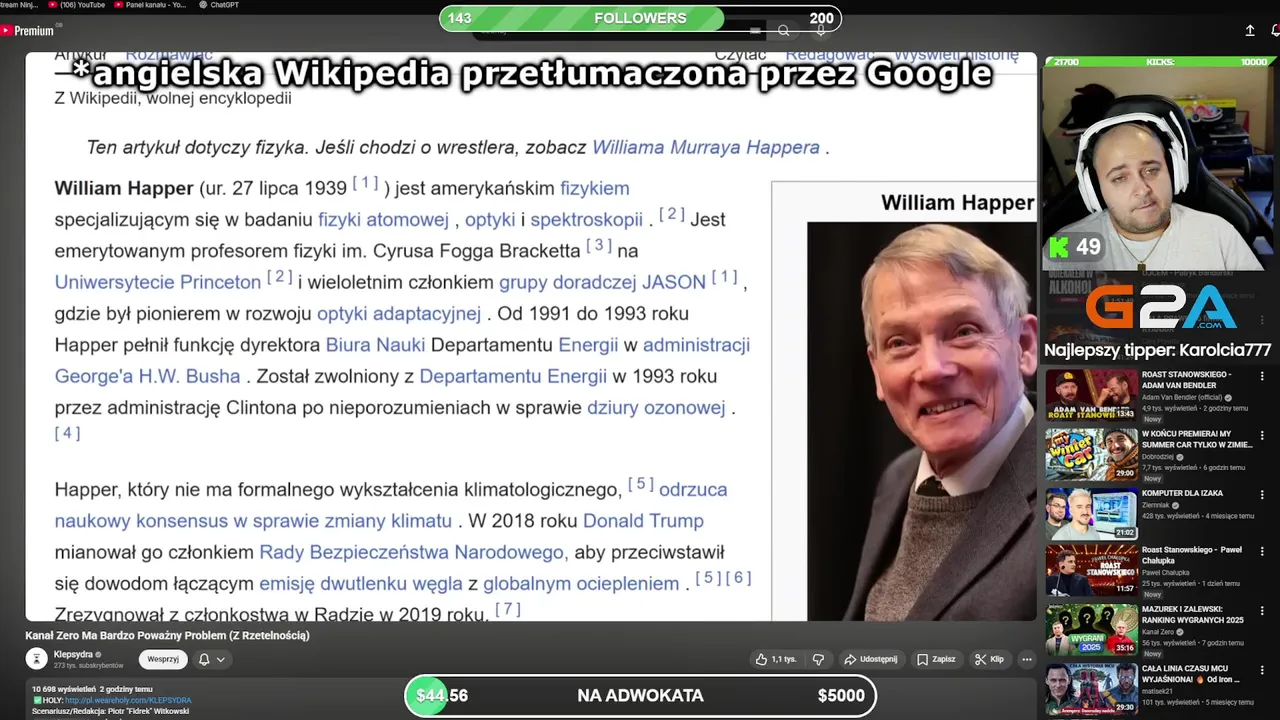This screenshot has height=720, width=1280.
Task: Open menu for Komputer dla Izaka video
Action: pyautogui.click(x=1262, y=494)
